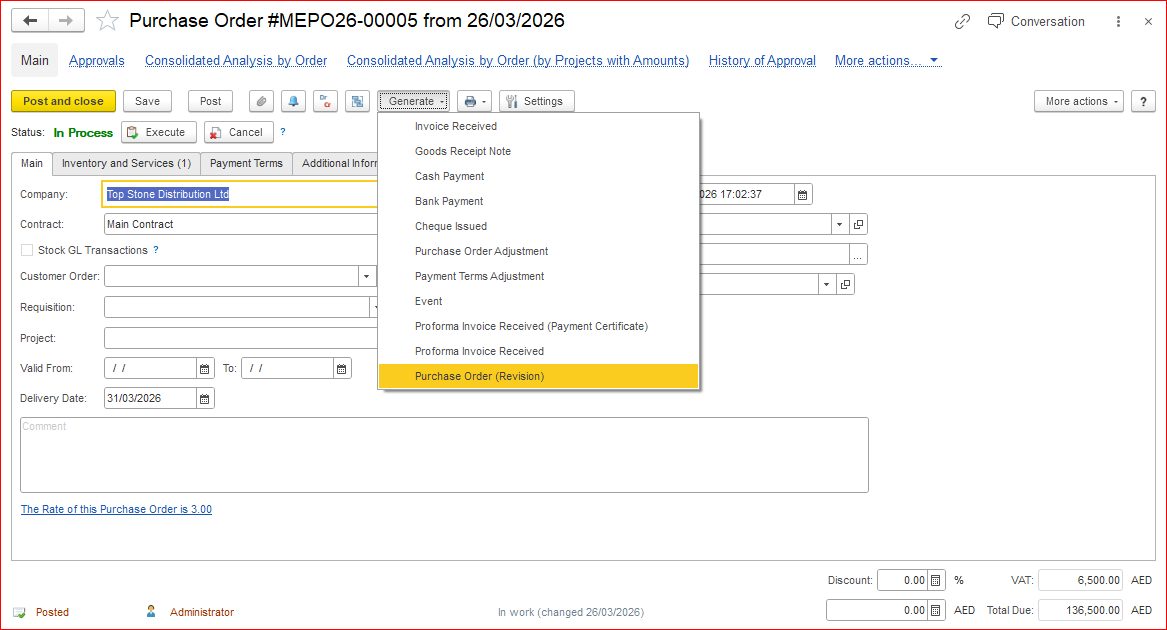Image resolution: width=1167 pixels, height=630 pixels.
Task: Navigate back with the left arrow
Action: point(30,21)
